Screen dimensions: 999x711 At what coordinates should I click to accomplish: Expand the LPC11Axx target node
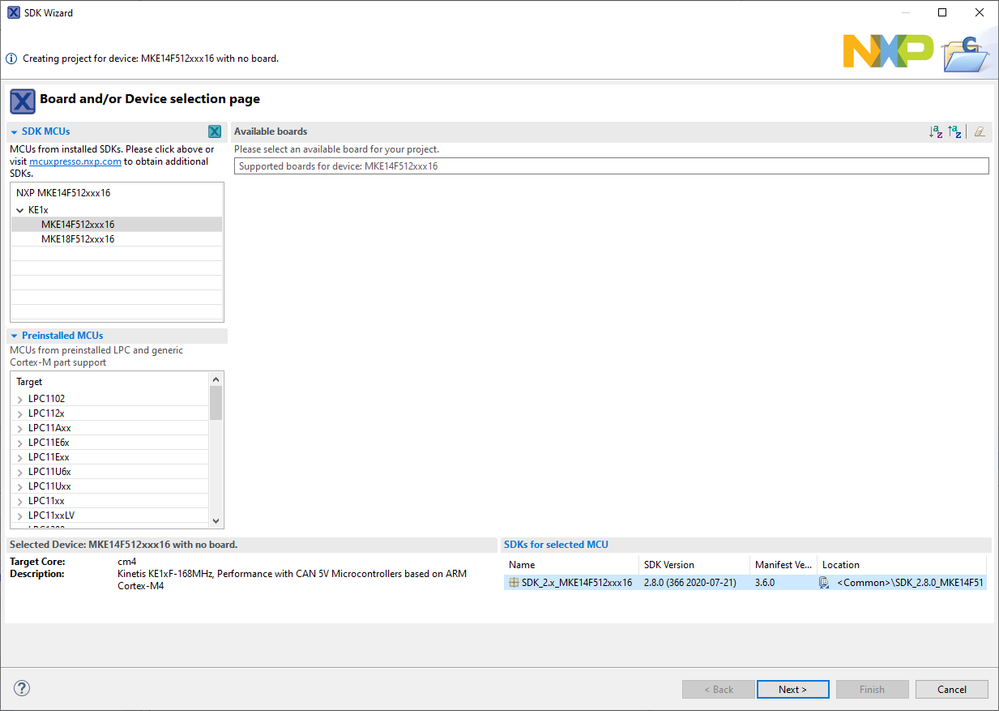(20, 429)
